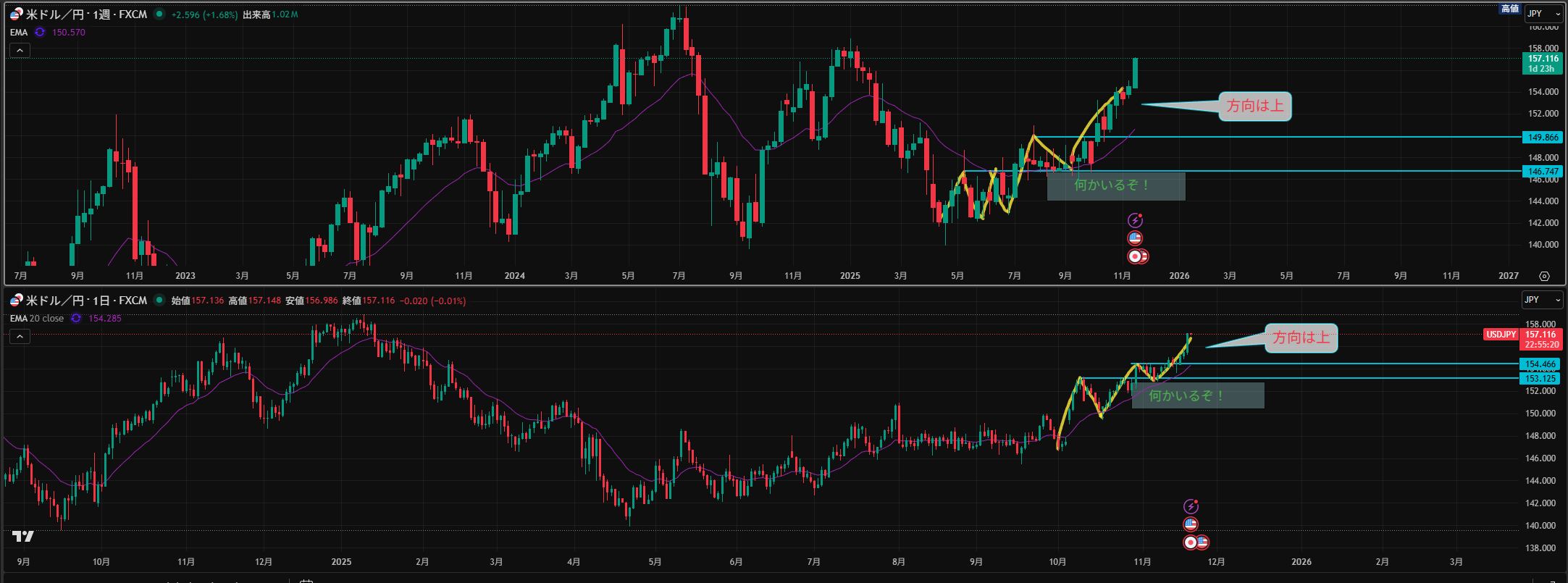Open the JPY currency dropdown on daily chart

coord(1541,300)
